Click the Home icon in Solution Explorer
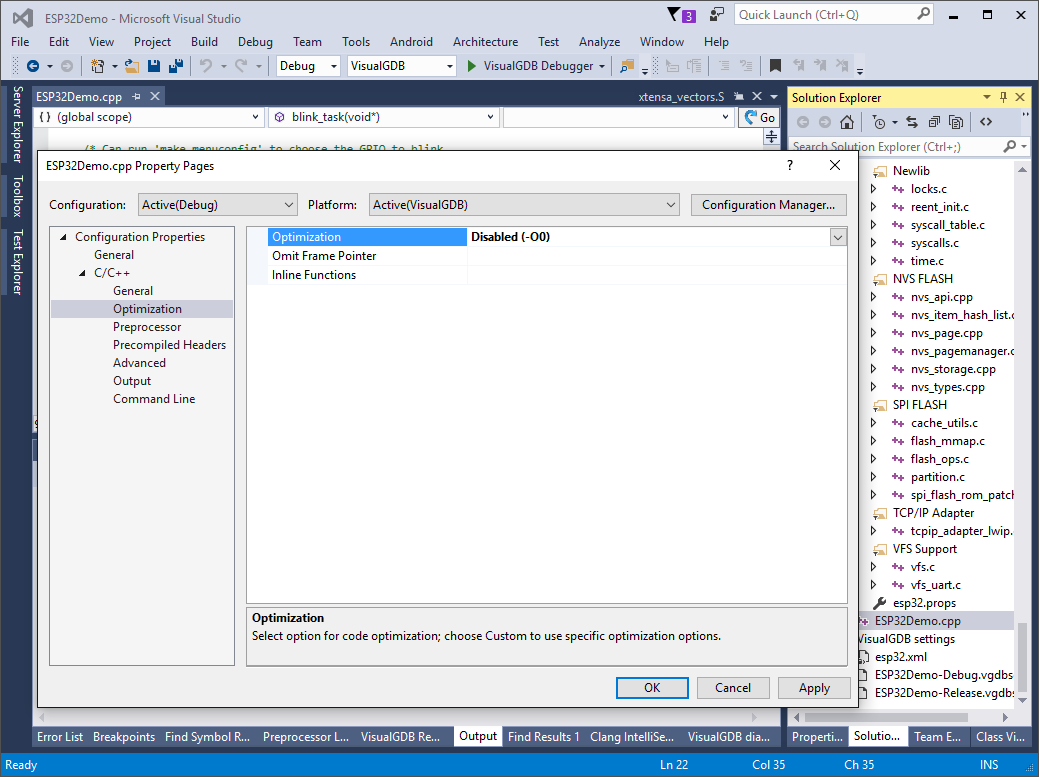This screenshot has width=1039, height=777. tap(846, 122)
